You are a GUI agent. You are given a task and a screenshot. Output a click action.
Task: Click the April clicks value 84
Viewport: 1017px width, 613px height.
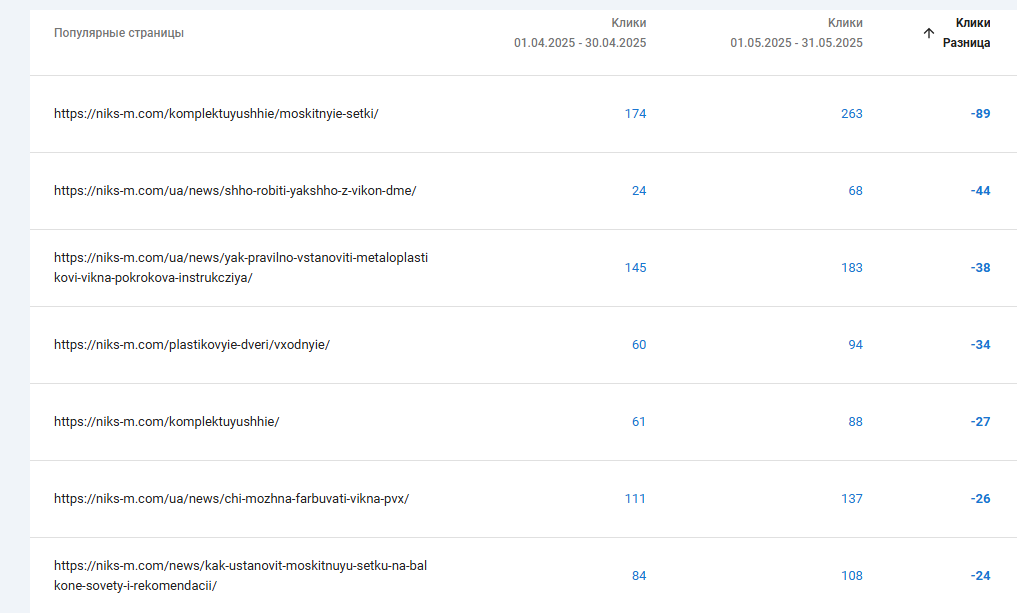[639, 575]
